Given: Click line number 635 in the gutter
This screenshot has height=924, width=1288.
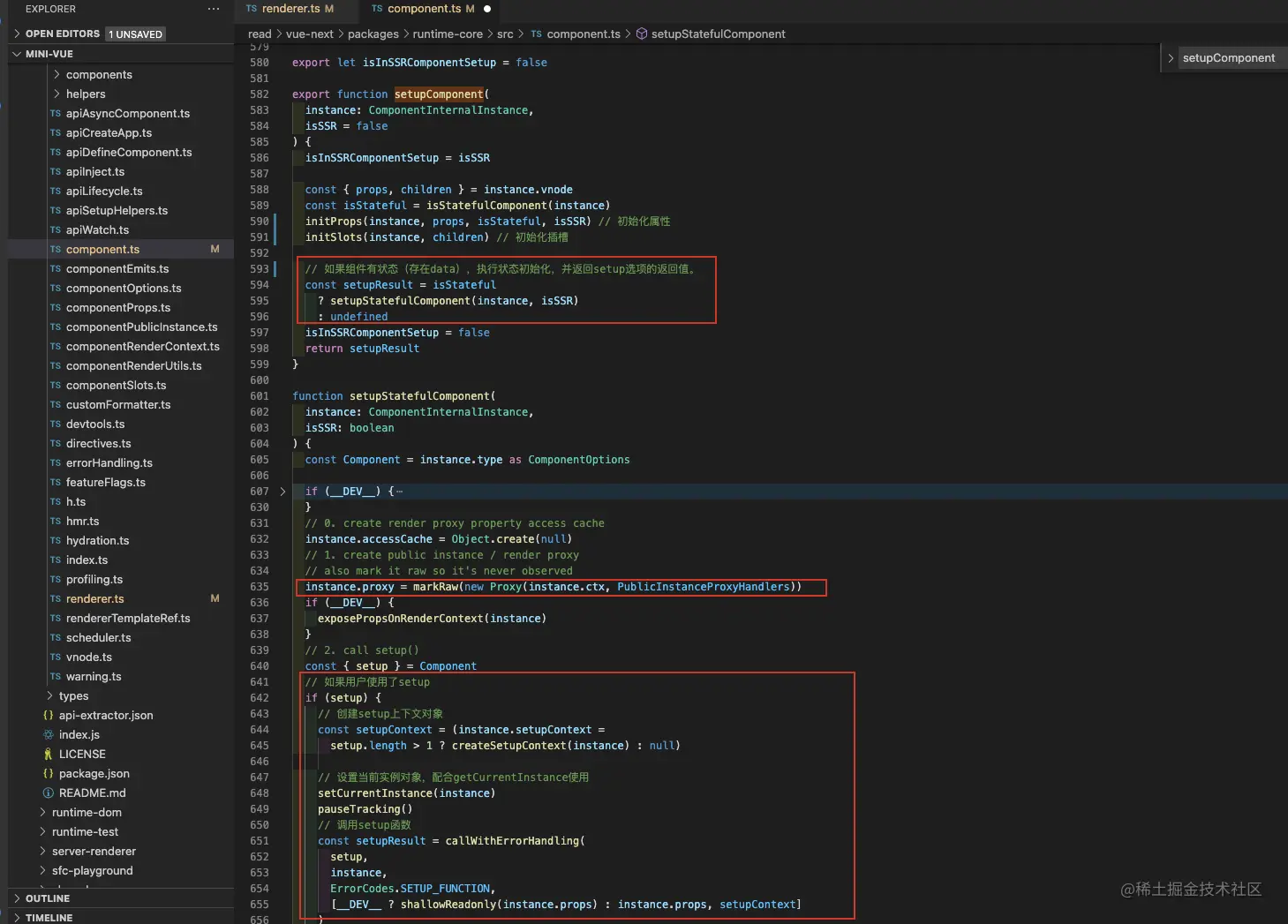Looking at the screenshot, I should coord(260,587).
